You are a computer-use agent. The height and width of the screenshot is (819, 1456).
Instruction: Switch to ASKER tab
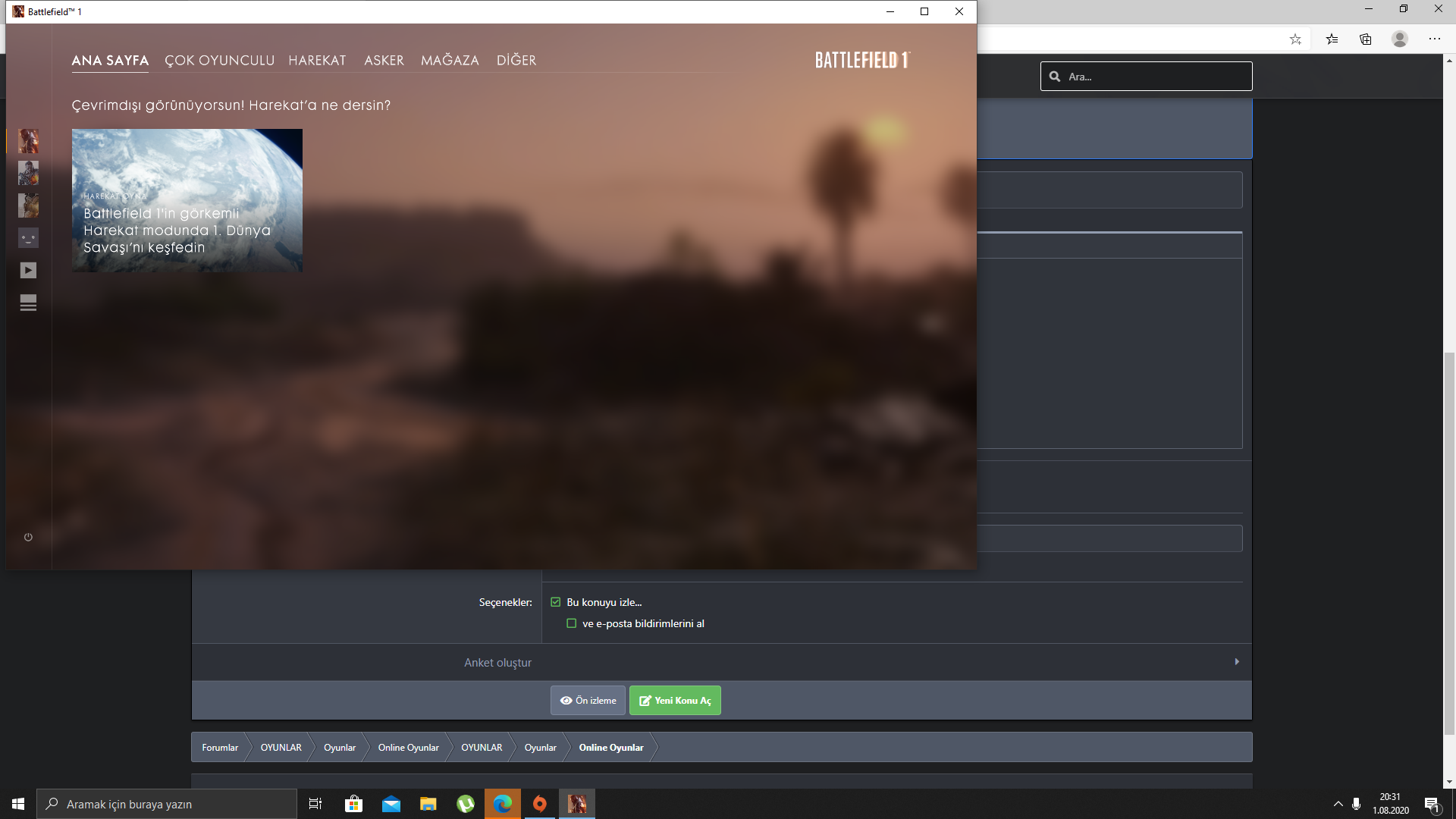(x=384, y=61)
